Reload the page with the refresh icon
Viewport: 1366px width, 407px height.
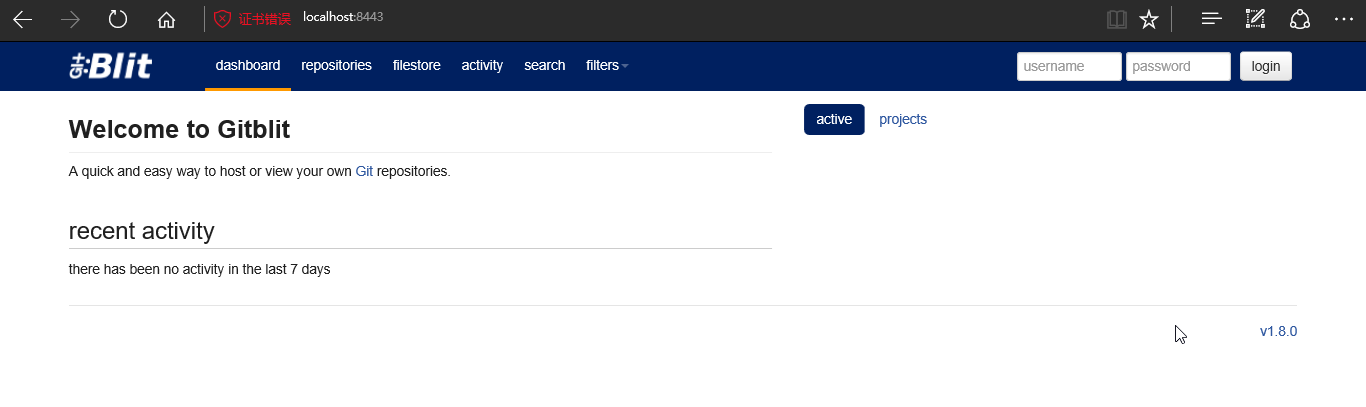[x=118, y=19]
